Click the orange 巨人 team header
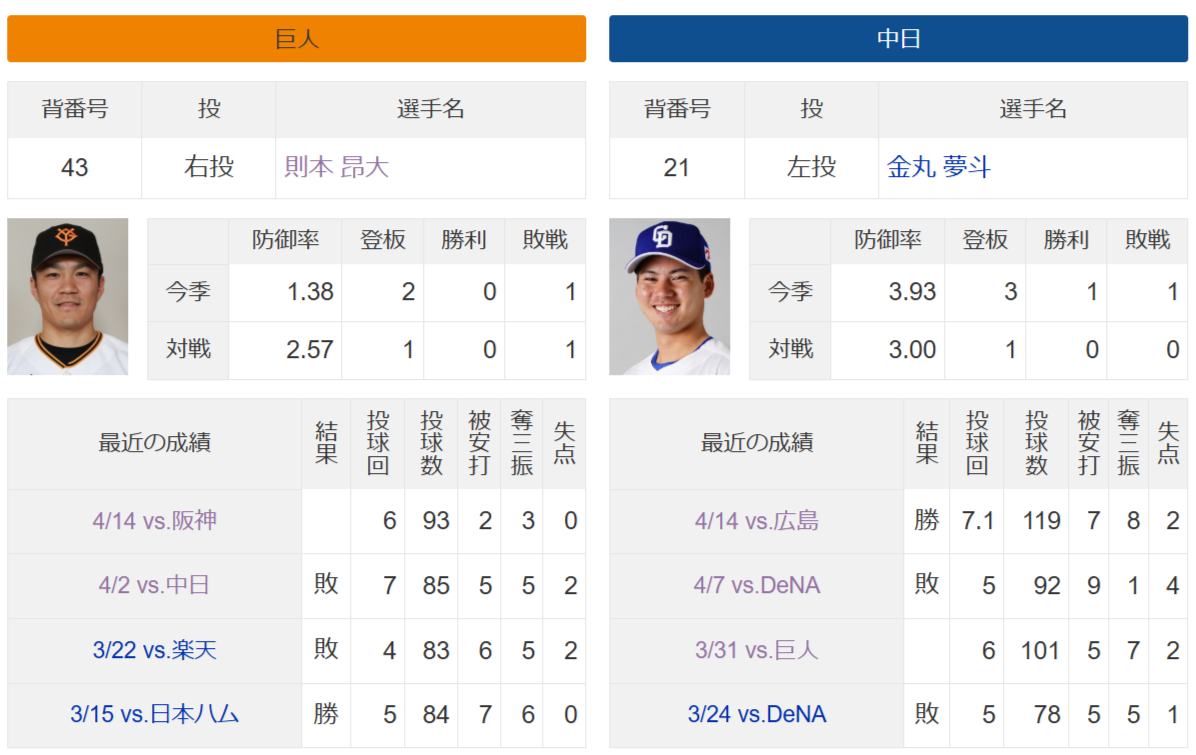 [x=297, y=39]
